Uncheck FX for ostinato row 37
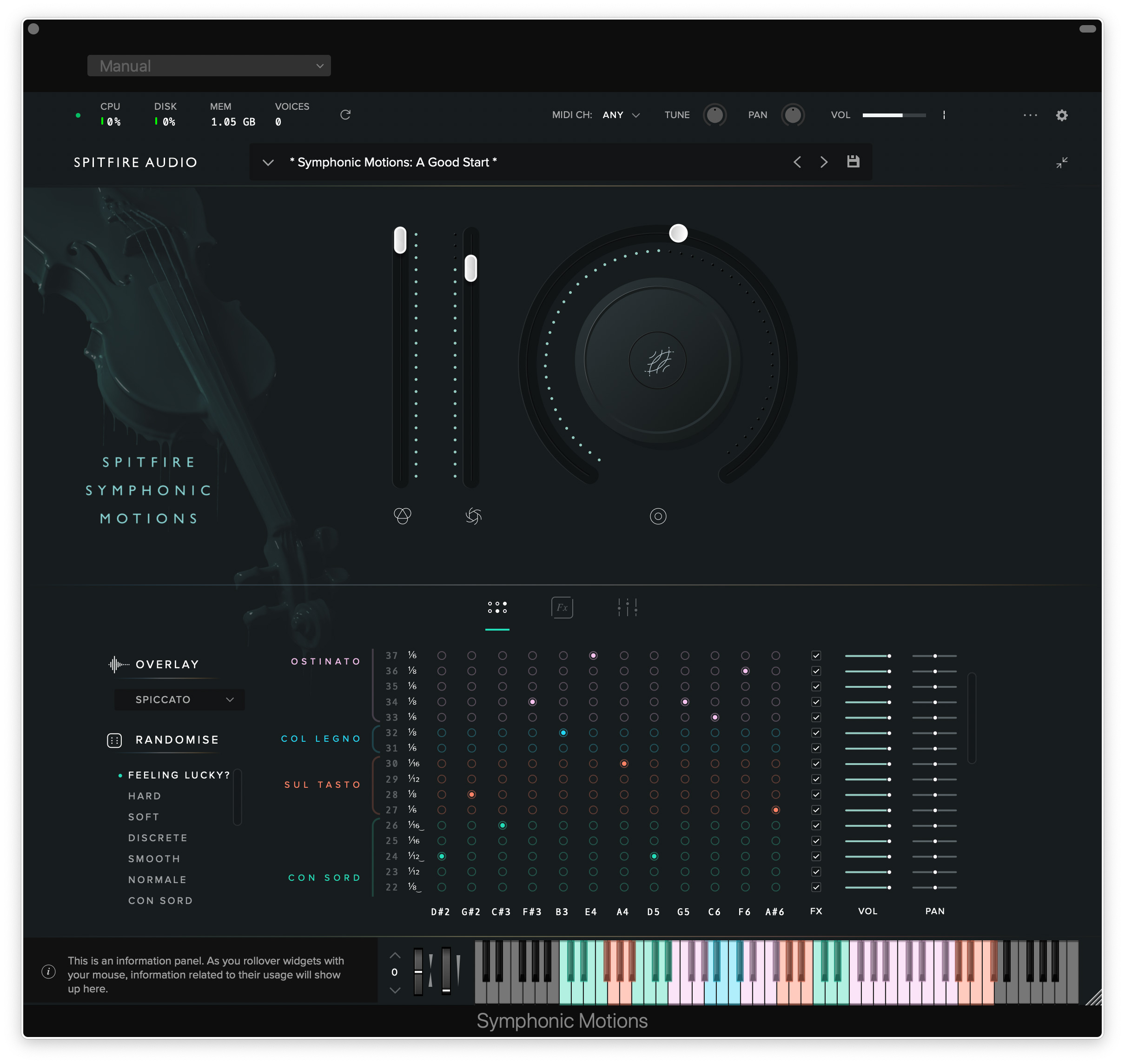 point(816,655)
